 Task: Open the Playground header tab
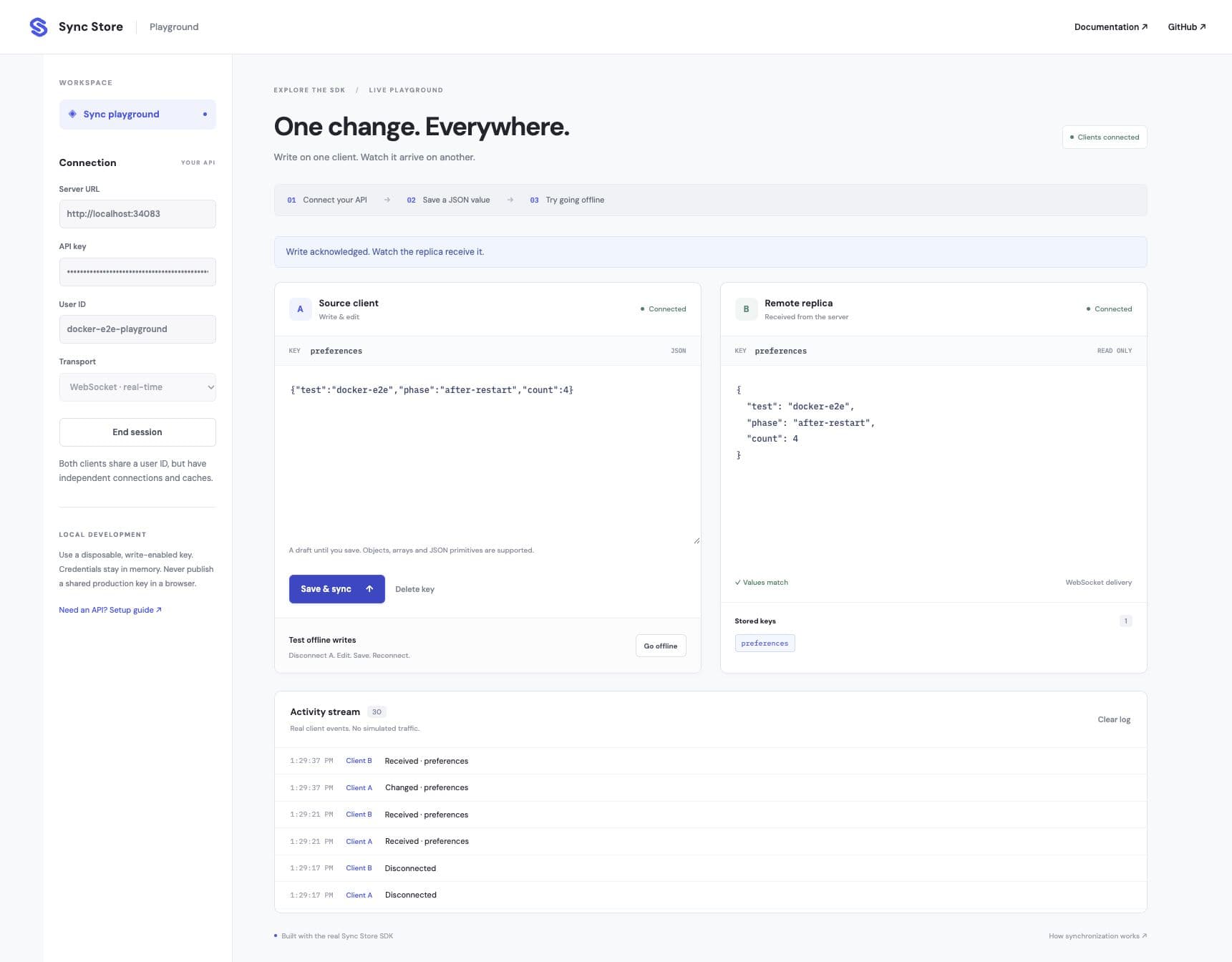(174, 26)
